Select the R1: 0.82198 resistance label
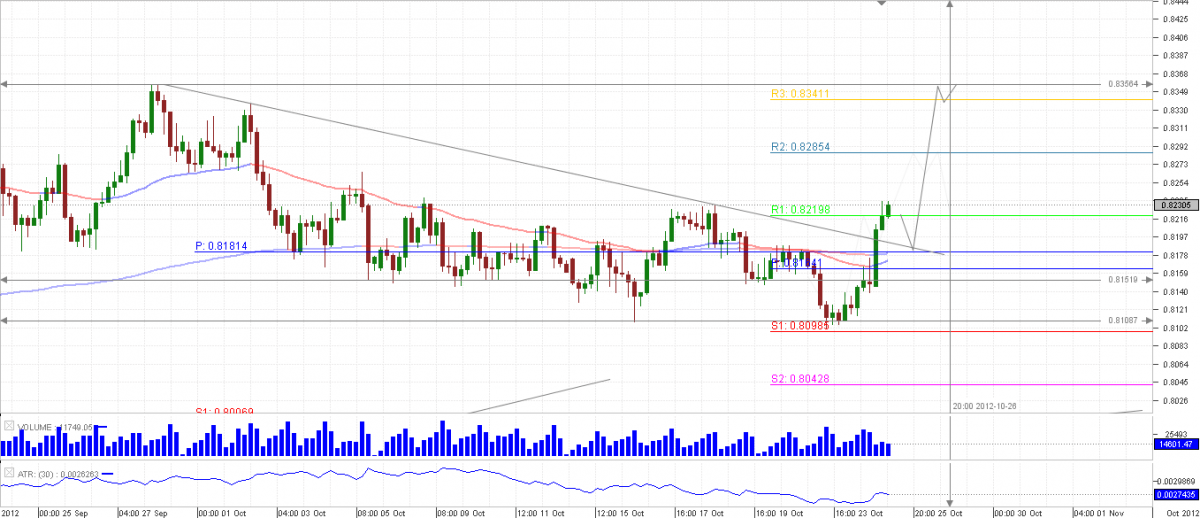Image resolution: width=1200 pixels, height=518 pixels. pos(800,209)
